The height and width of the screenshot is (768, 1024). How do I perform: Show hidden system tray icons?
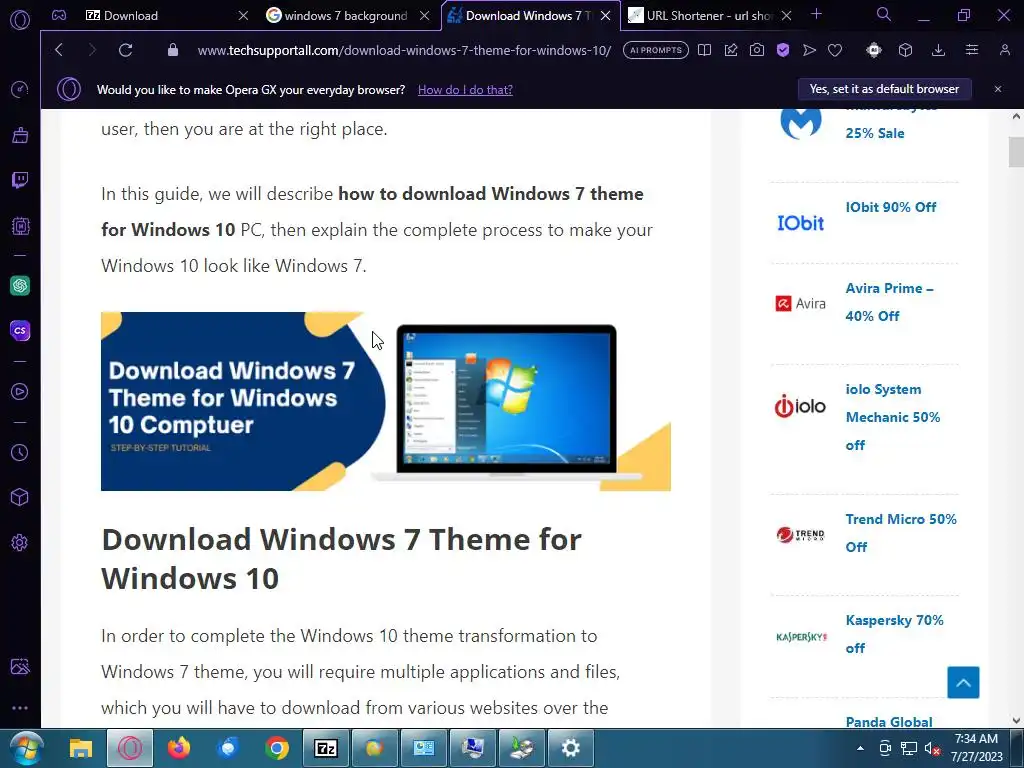coord(860,748)
